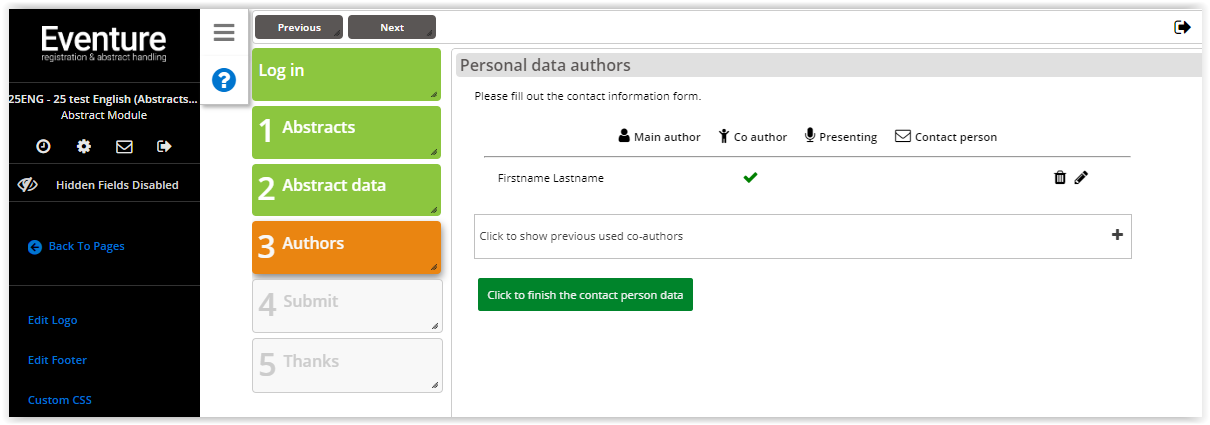Click the hamburger menu icon
Viewport: 1210px width, 425px height.
[x=224, y=33]
